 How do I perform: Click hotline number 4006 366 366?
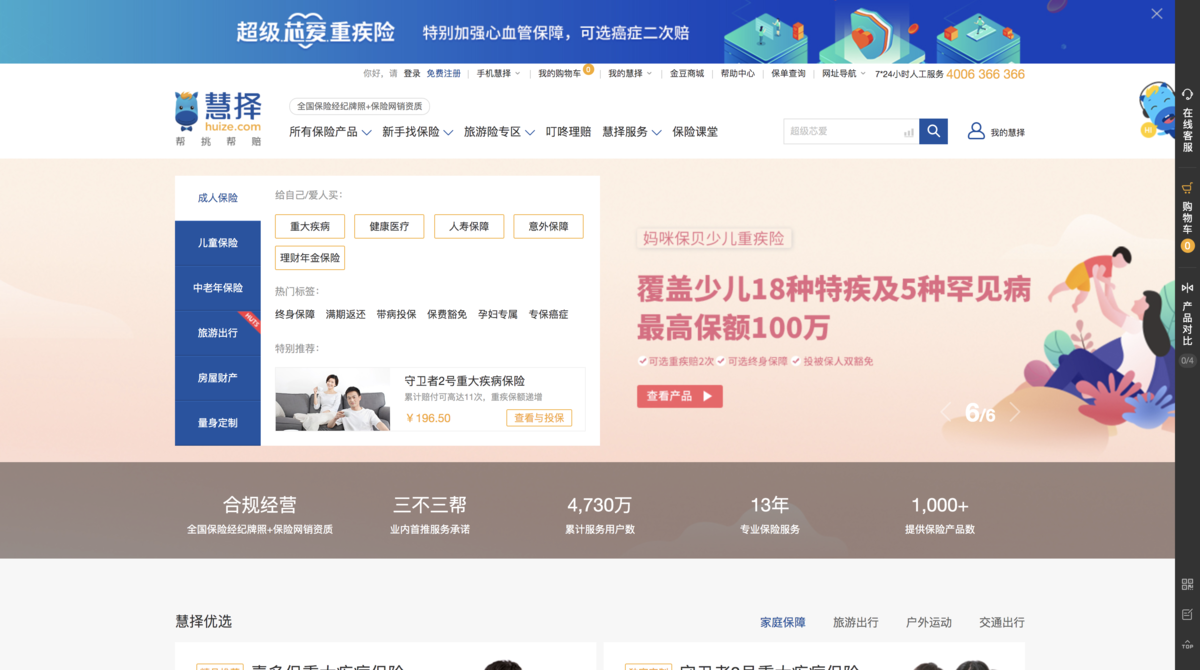[985, 74]
